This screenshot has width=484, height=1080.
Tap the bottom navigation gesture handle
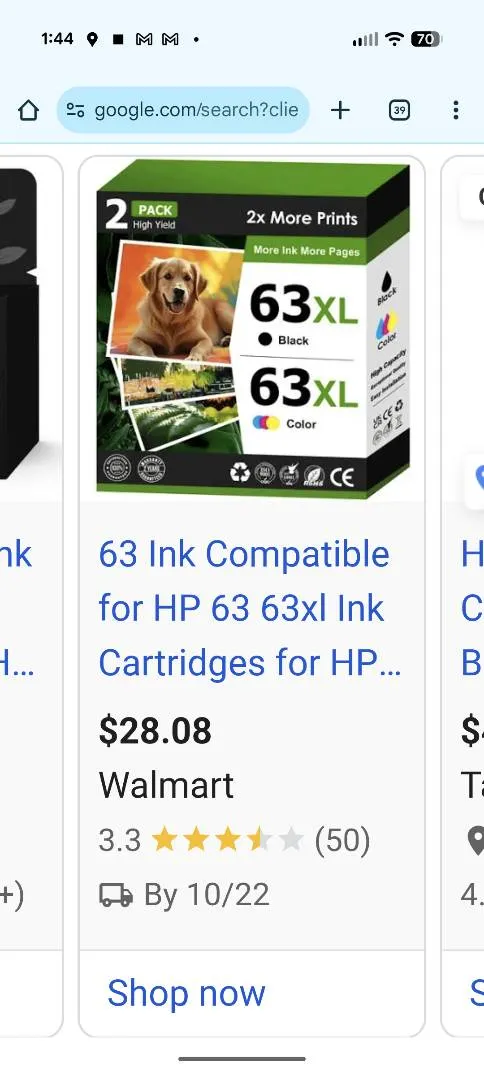[242, 1059]
